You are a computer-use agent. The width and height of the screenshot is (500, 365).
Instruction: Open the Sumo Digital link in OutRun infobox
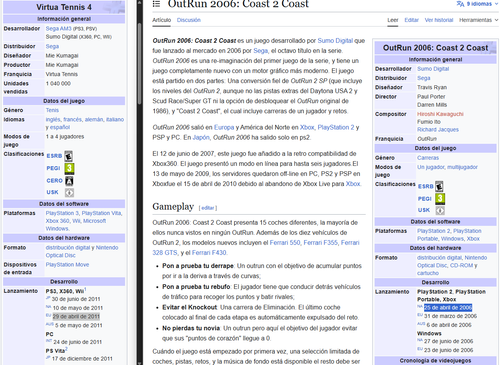(x=433, y=69)
